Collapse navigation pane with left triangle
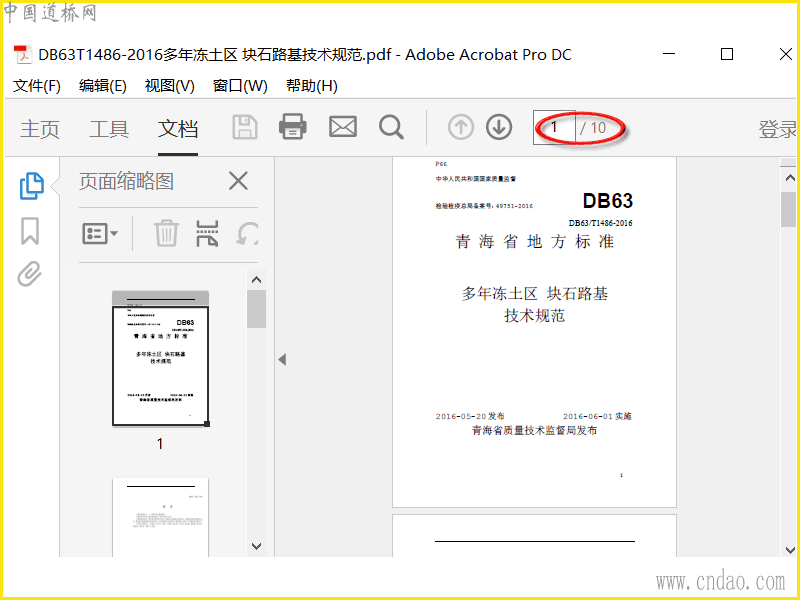This screenshot has height=600, width=800. [282, 360]
